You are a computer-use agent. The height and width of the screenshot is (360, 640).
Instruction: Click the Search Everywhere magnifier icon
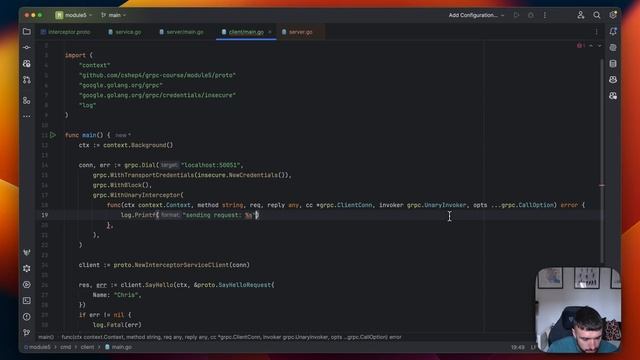click(597, 16)
